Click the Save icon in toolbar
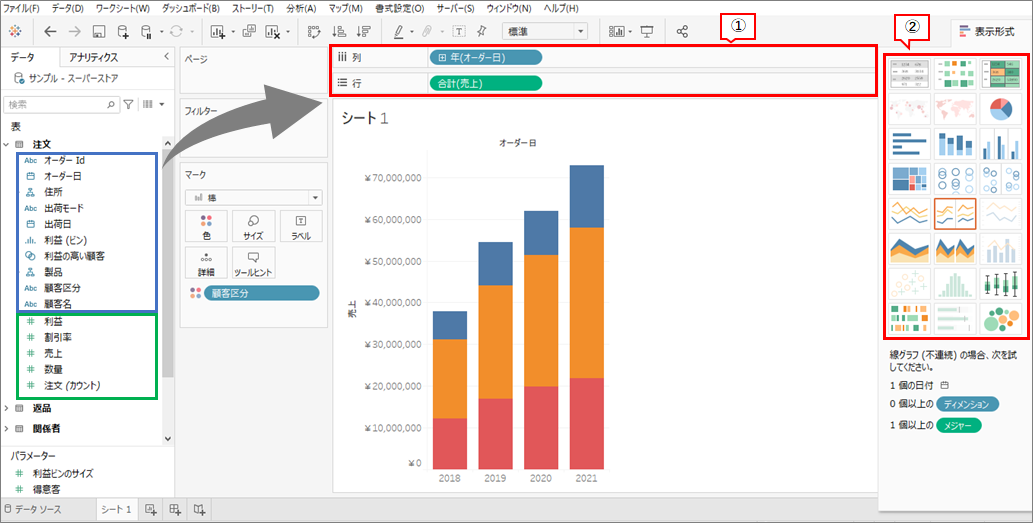Screen dimensions: 1033x523 coord(98,31)
